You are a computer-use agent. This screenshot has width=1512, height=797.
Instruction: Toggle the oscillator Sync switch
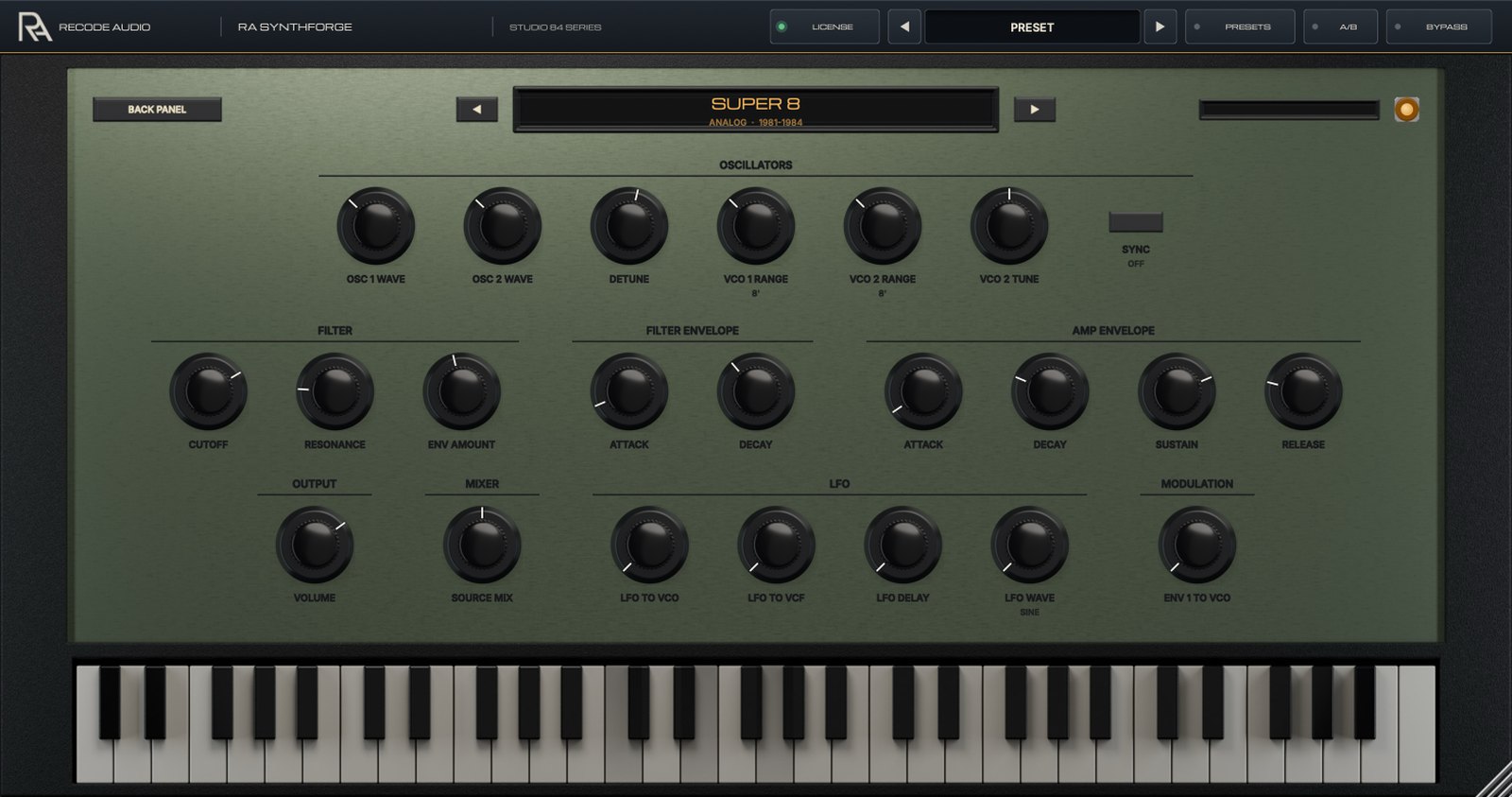click(1136, 222)
